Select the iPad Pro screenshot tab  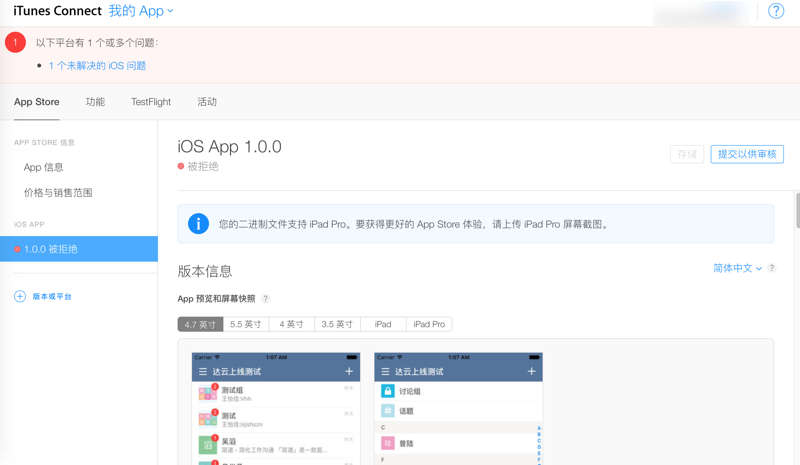pyautogui.click(x=429, y=324)
